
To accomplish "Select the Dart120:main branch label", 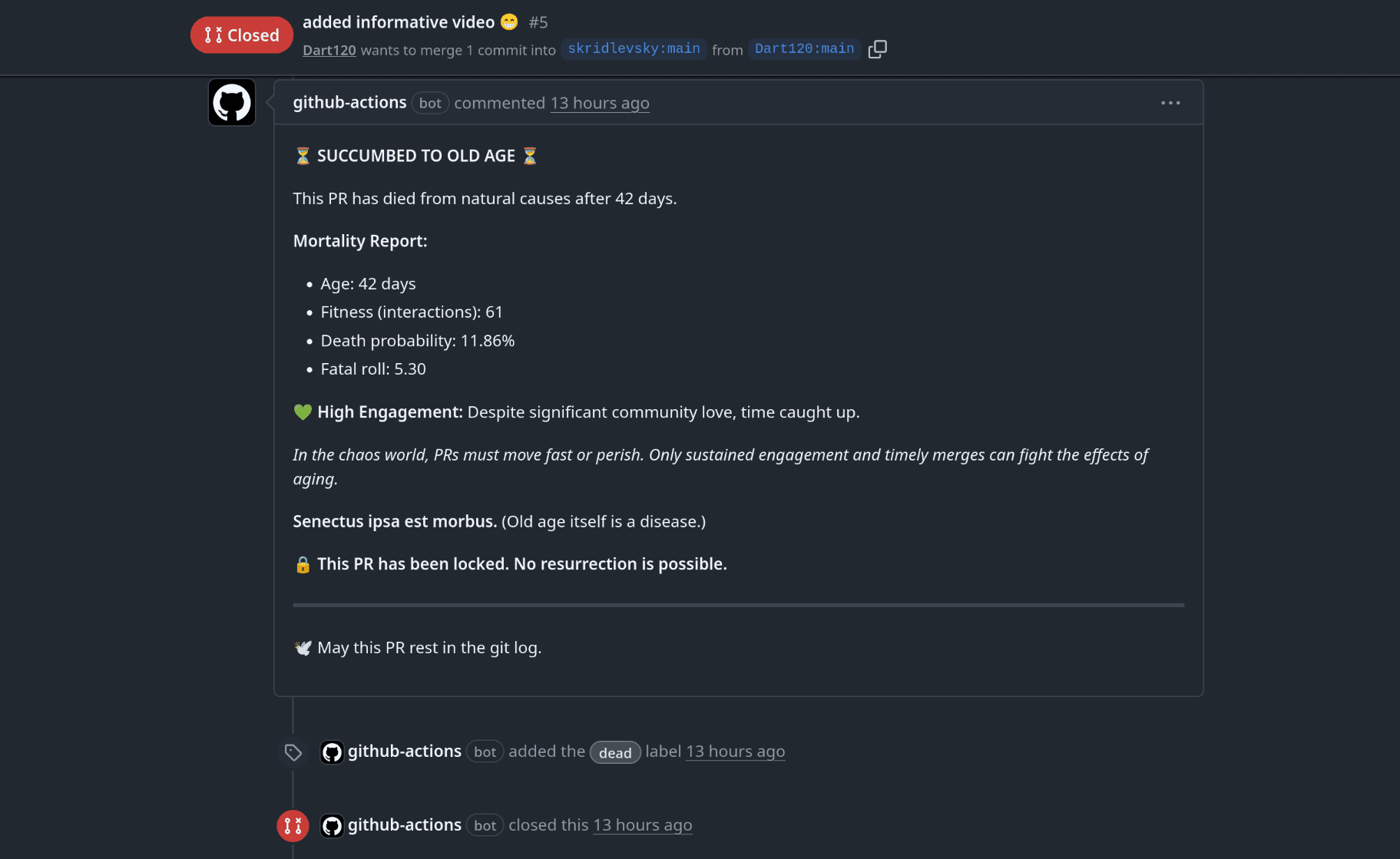I will [803, 48].
